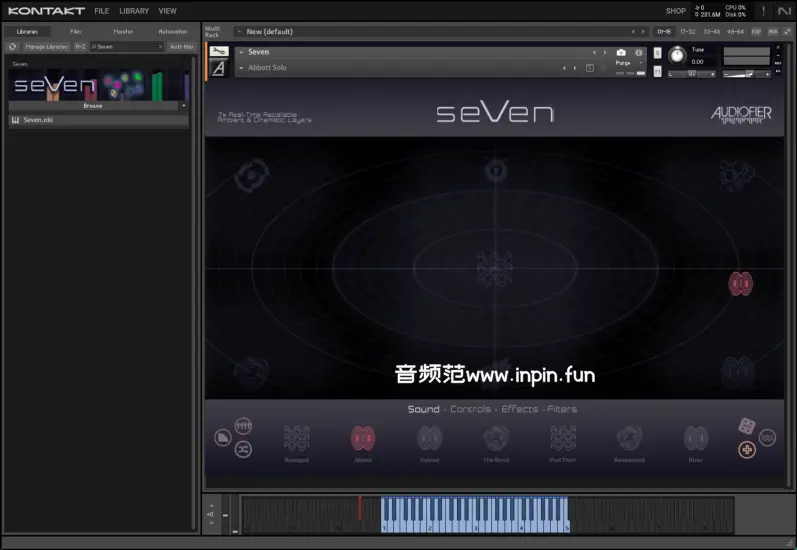This screenshot has width=797, height=550.
Task: Open the Abbott Solo snapshot dropdown
Action: 241,68
